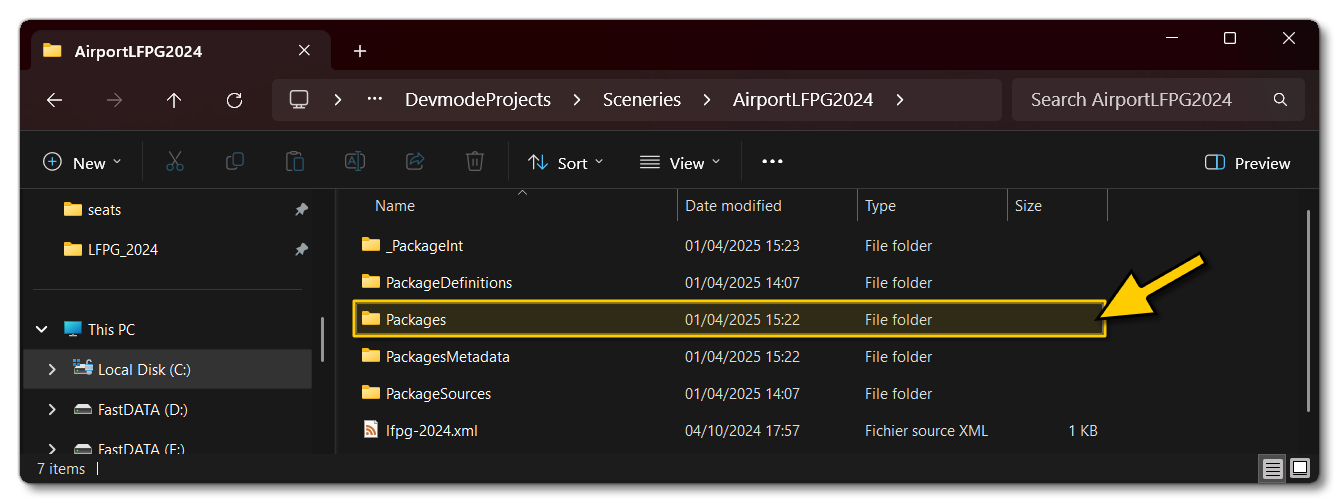The image size is (1339, 503).
Task: Click the address bar ellipsis for hidden path
Action: pyautogui.click(x=375, y=100)
